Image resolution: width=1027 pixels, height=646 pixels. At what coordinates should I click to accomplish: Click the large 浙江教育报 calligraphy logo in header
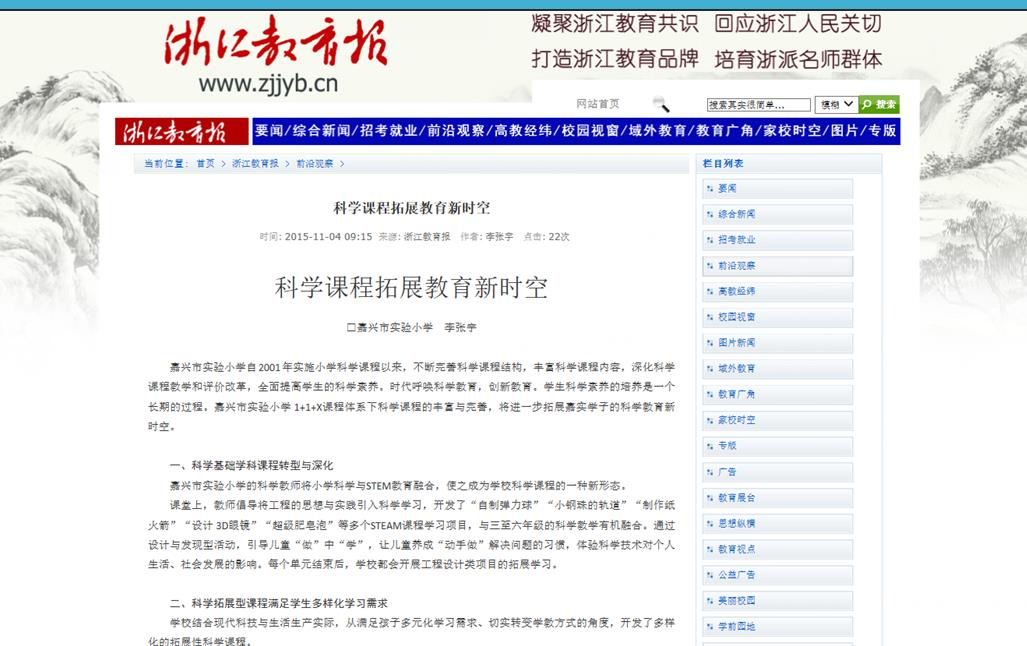[x=276, y=42]
